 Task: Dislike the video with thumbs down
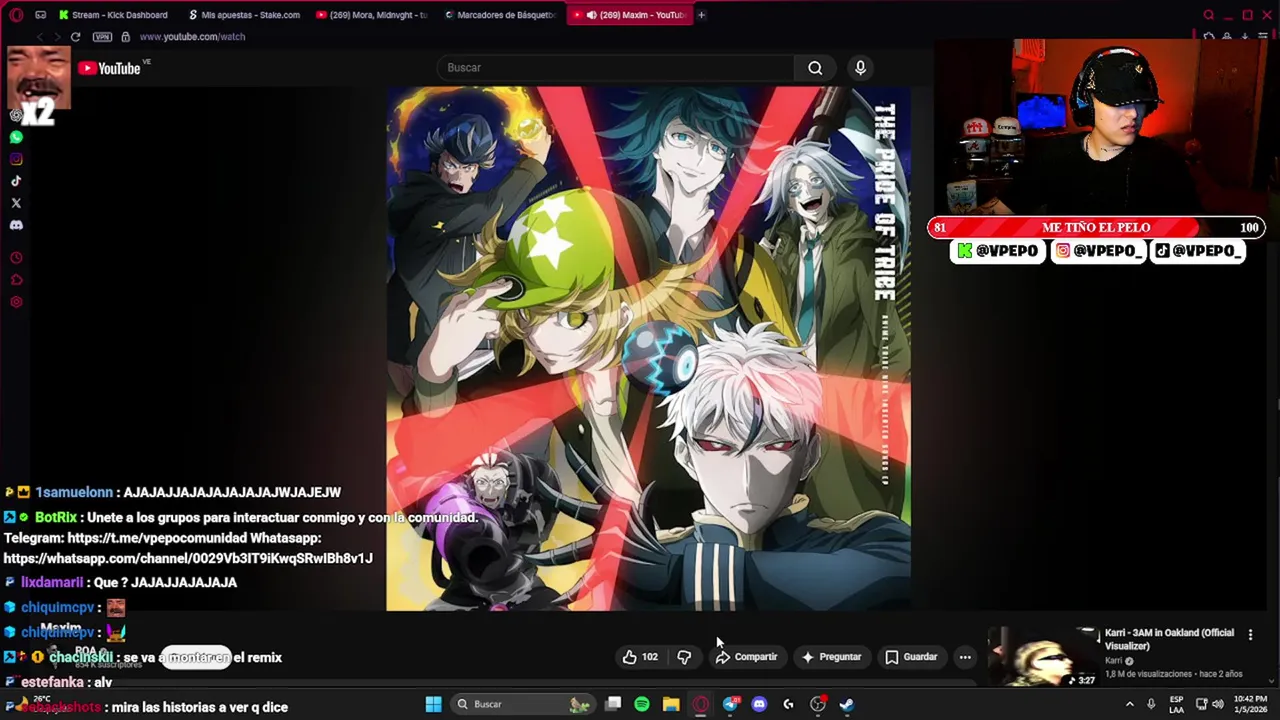point(685,657)
